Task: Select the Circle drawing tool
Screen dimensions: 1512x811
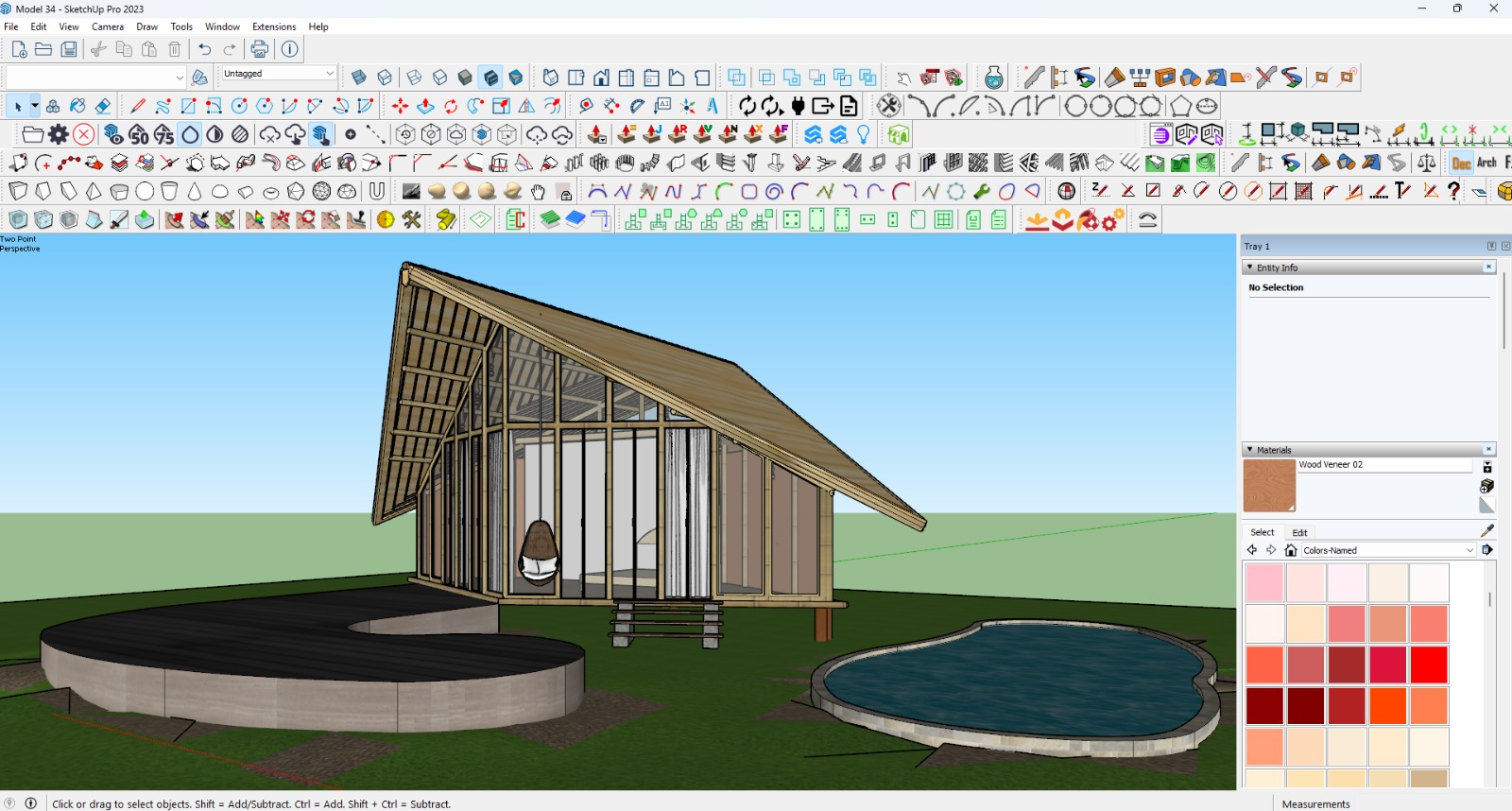Action: 239,106
